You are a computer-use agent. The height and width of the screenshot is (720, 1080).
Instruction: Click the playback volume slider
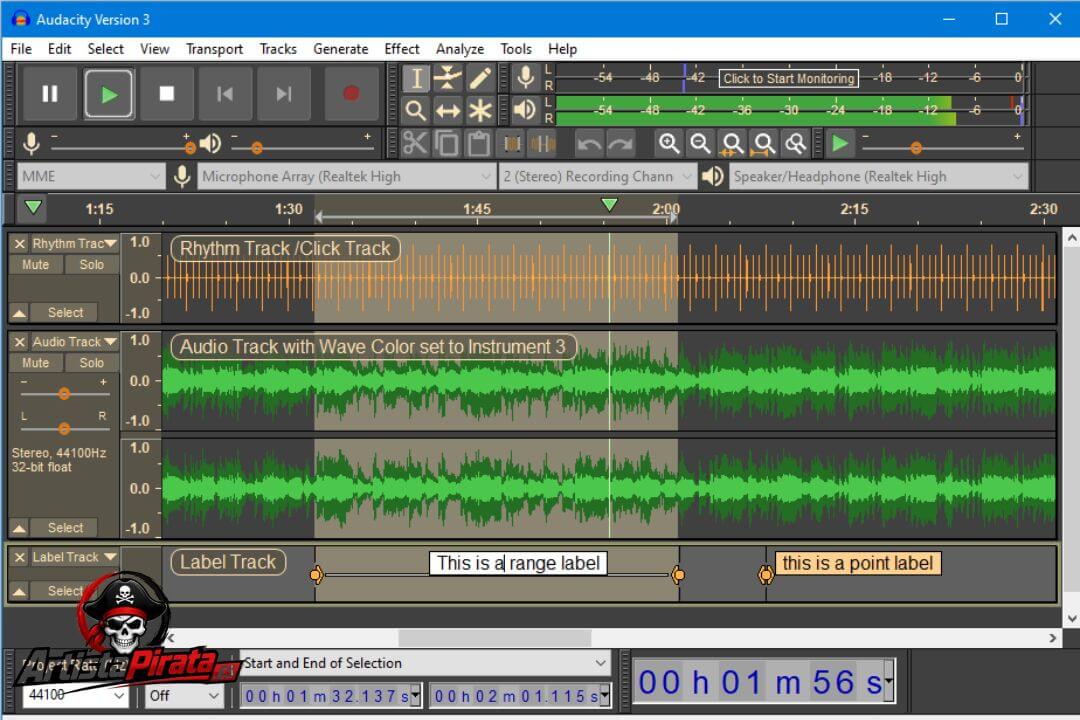tap(302, 147)
